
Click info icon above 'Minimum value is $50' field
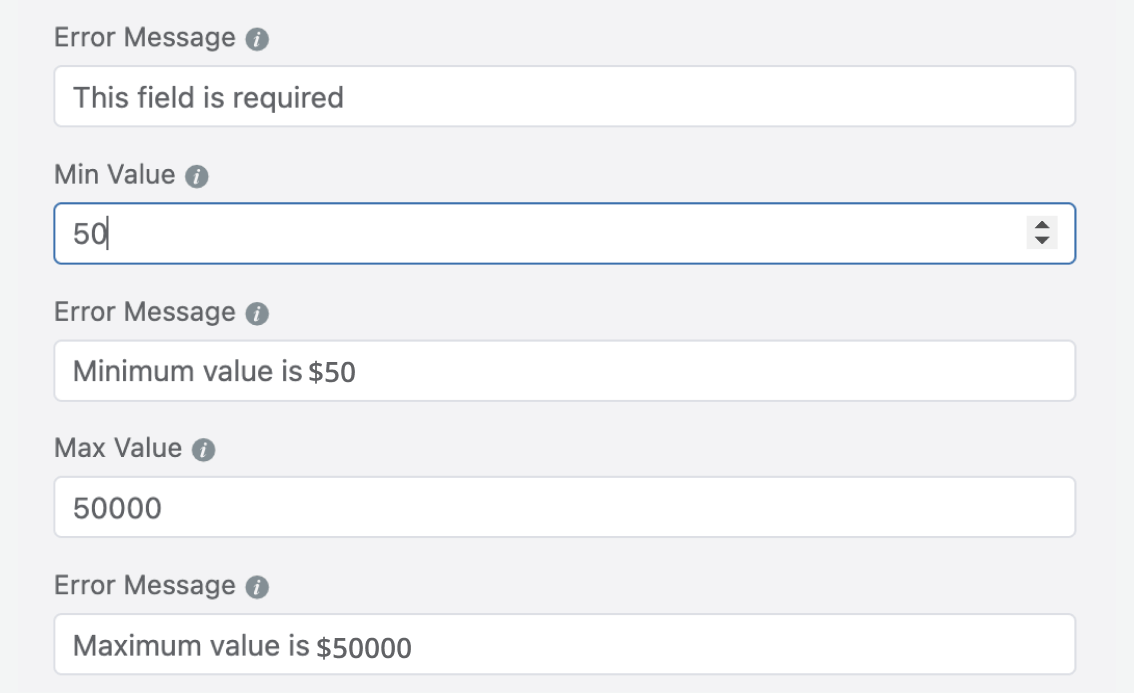[x=258, y=314]
